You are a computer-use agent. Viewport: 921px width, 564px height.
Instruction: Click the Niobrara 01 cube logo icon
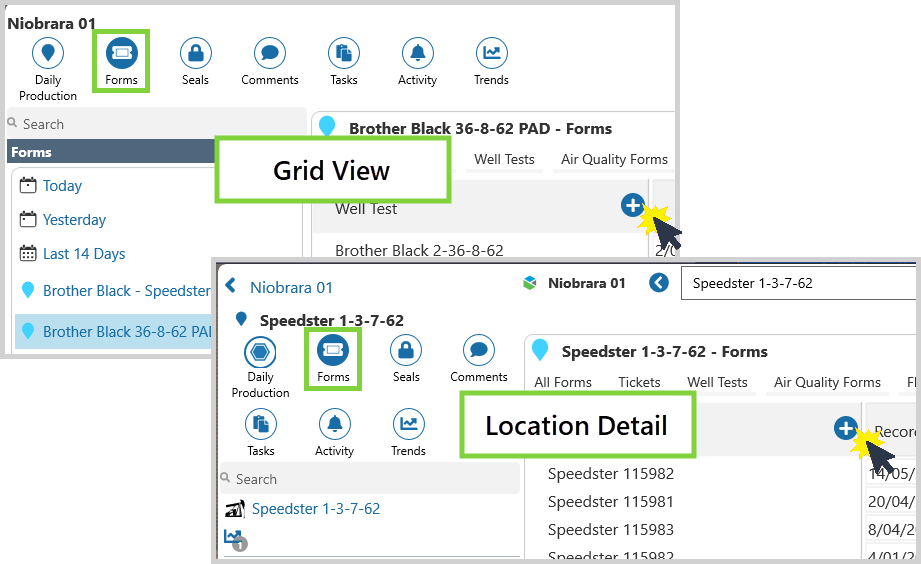click(x=530, y=283)
